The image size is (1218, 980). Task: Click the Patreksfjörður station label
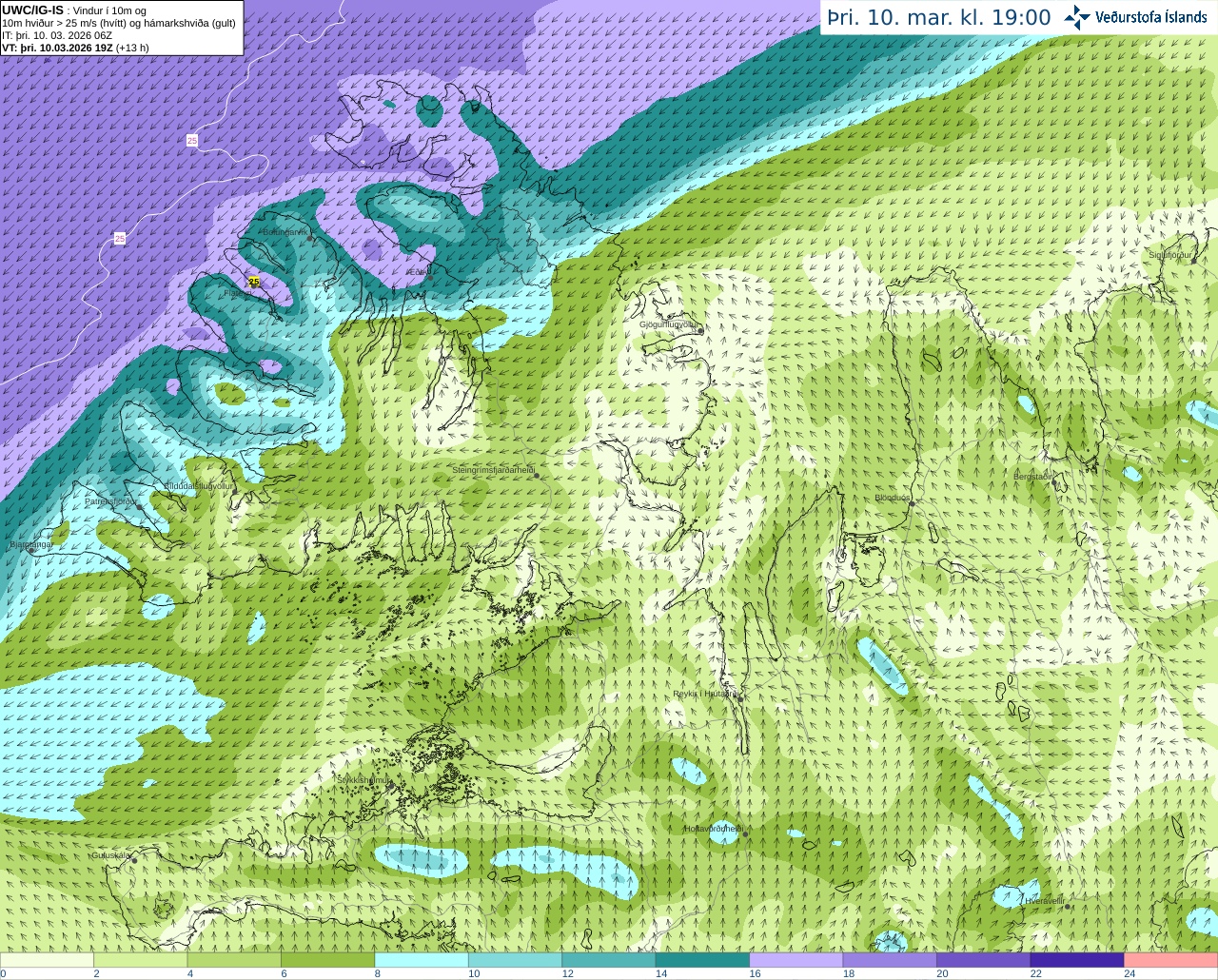pos(110,500)
